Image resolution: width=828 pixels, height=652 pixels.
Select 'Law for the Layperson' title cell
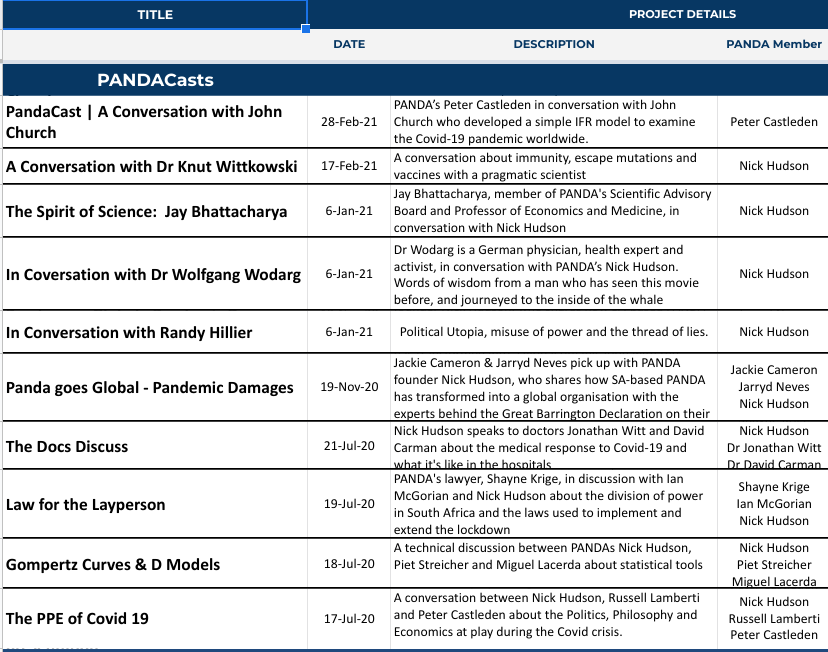click(155, 504)
